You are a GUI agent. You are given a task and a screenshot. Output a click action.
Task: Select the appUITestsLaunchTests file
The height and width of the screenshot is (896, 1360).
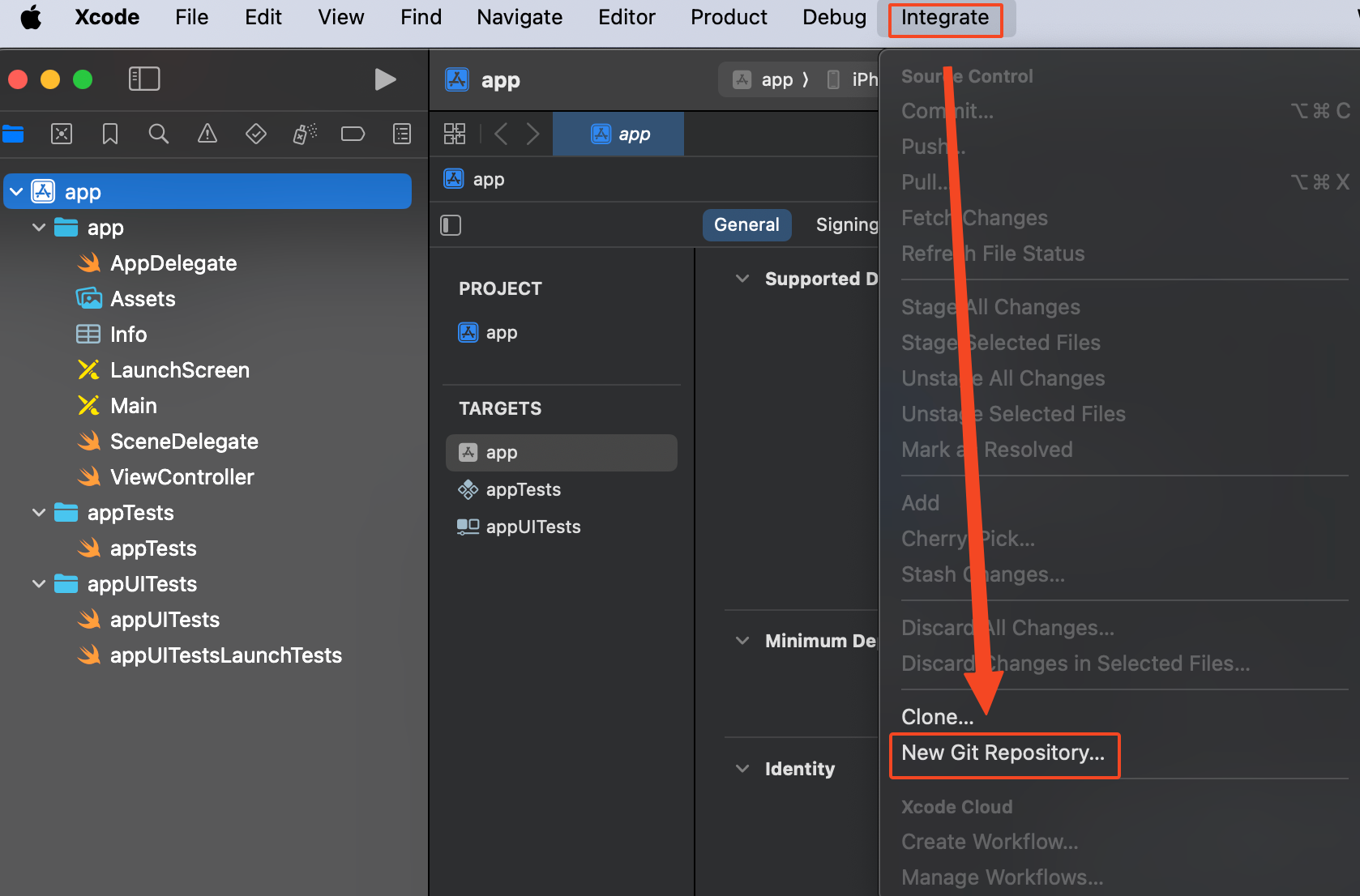pos(226,655)
